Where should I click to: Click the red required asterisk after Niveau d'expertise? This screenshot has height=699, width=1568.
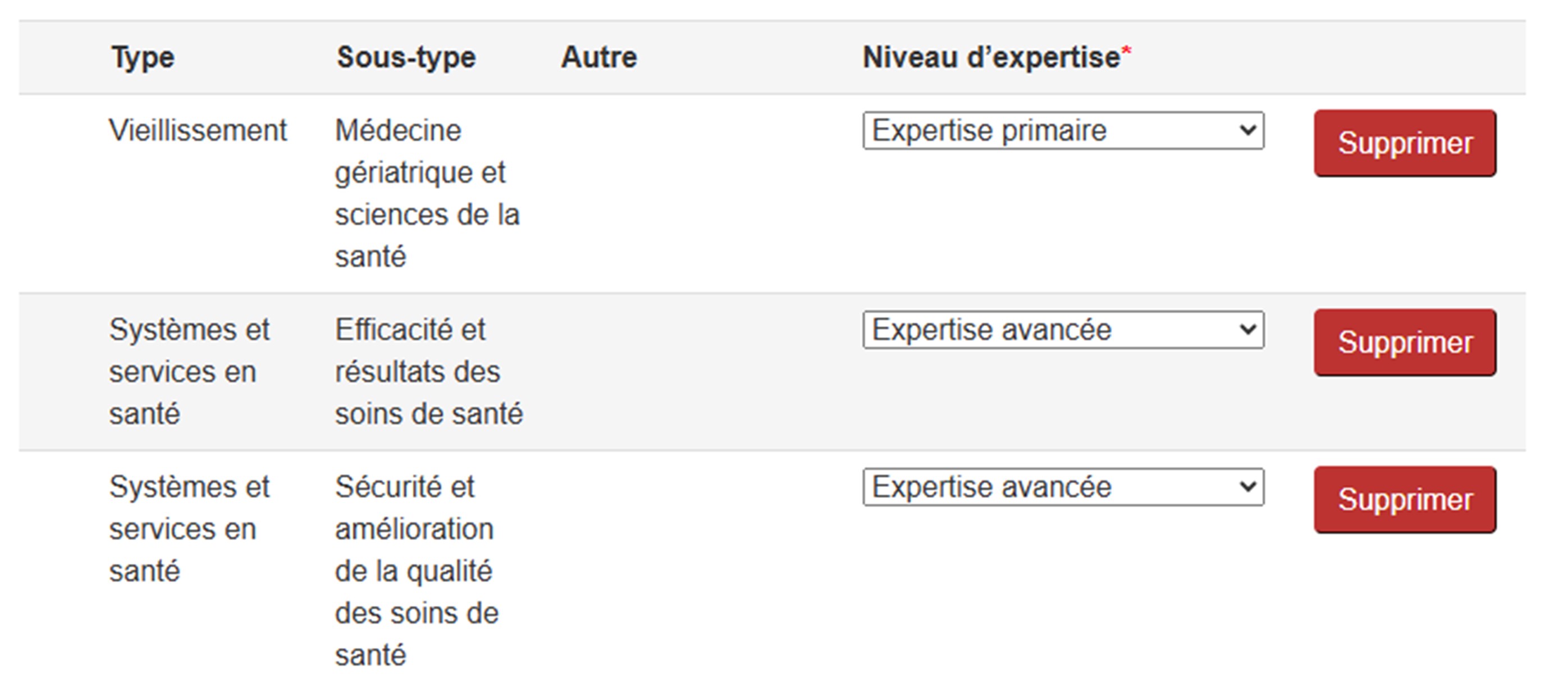click(1126, 51)
